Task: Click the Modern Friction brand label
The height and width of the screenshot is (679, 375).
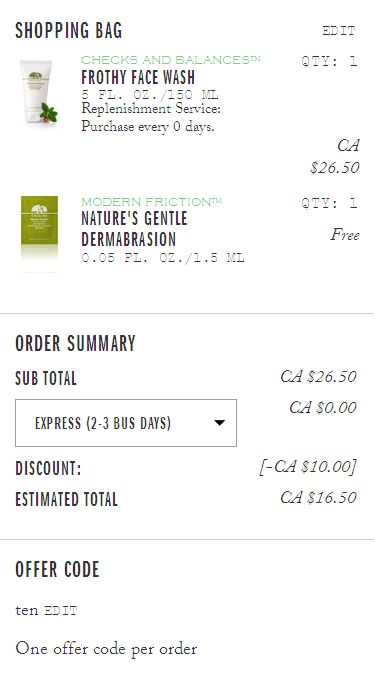Action: 152,202
